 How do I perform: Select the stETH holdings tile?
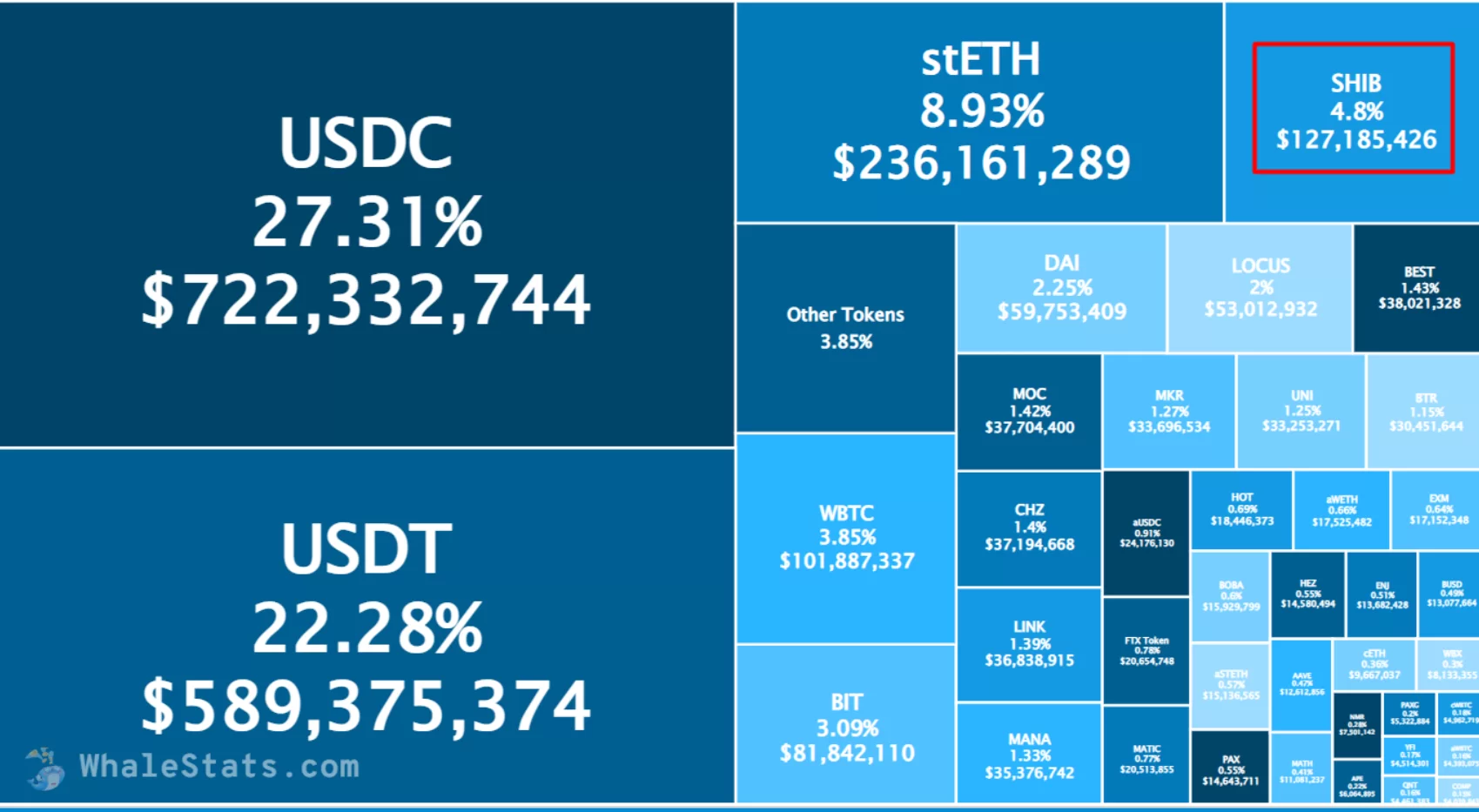pos(979,112)
